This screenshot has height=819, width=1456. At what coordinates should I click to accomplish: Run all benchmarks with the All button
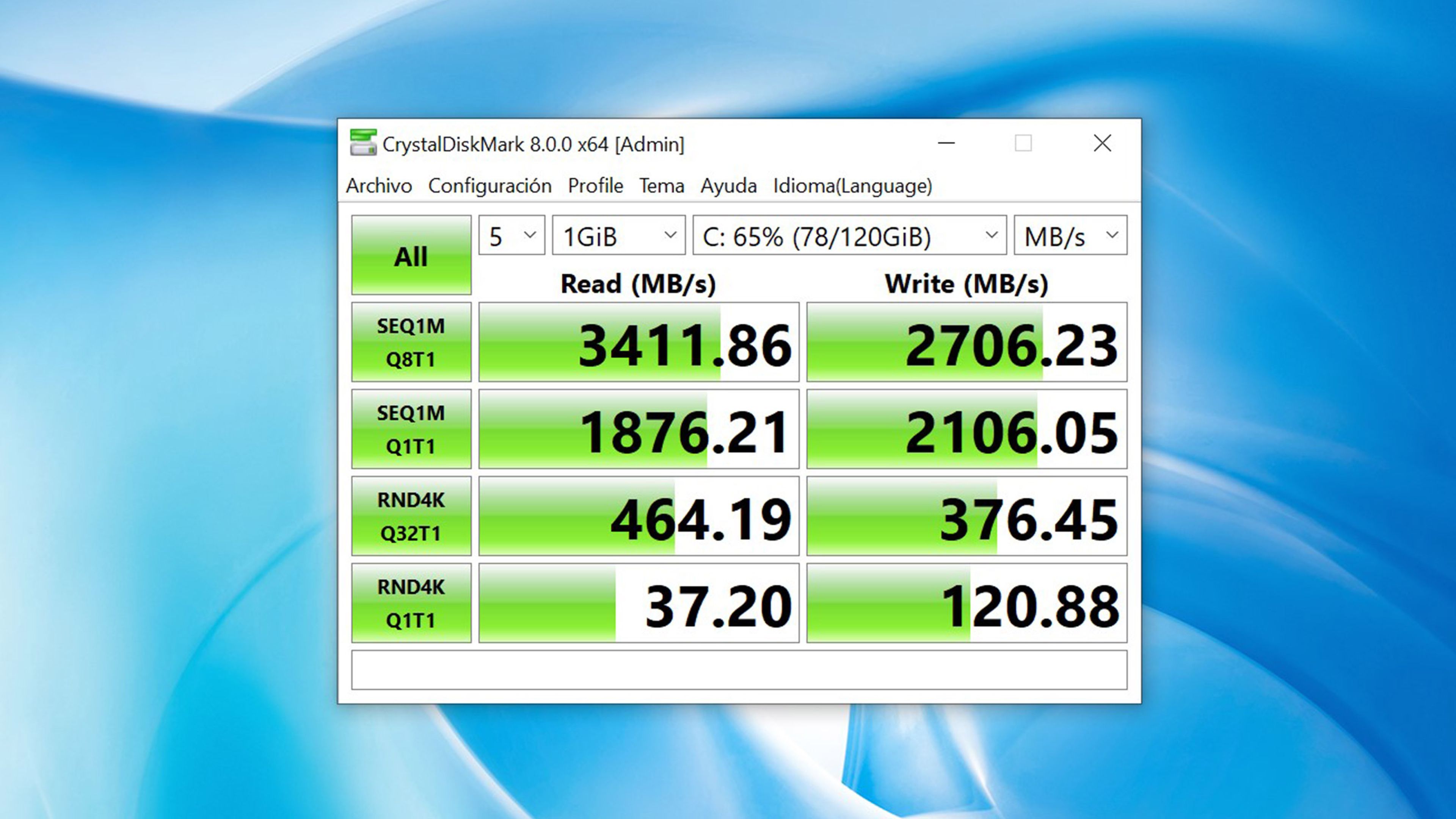pos(411,256)
